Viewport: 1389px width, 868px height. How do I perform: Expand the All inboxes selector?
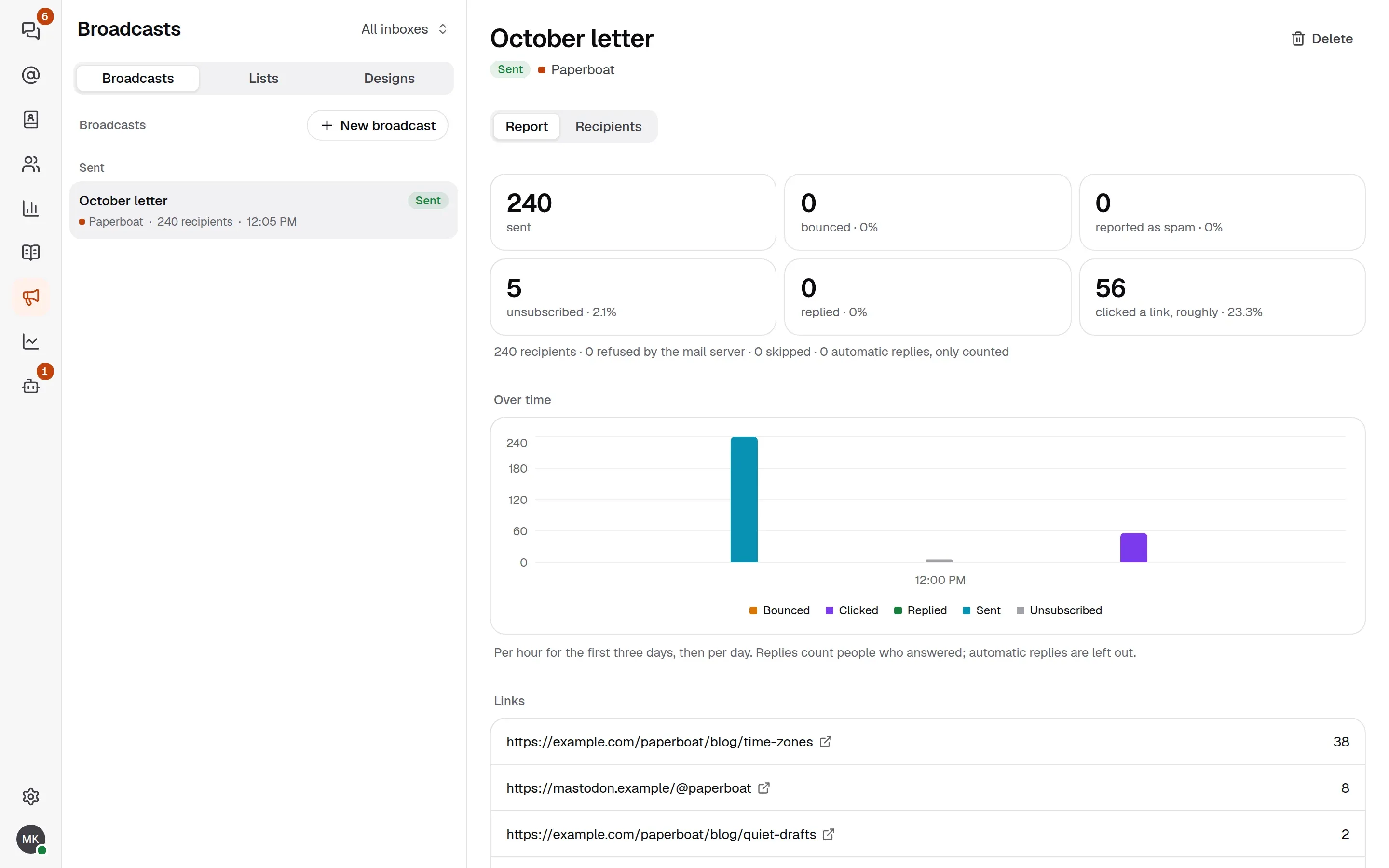coord(404,29)
